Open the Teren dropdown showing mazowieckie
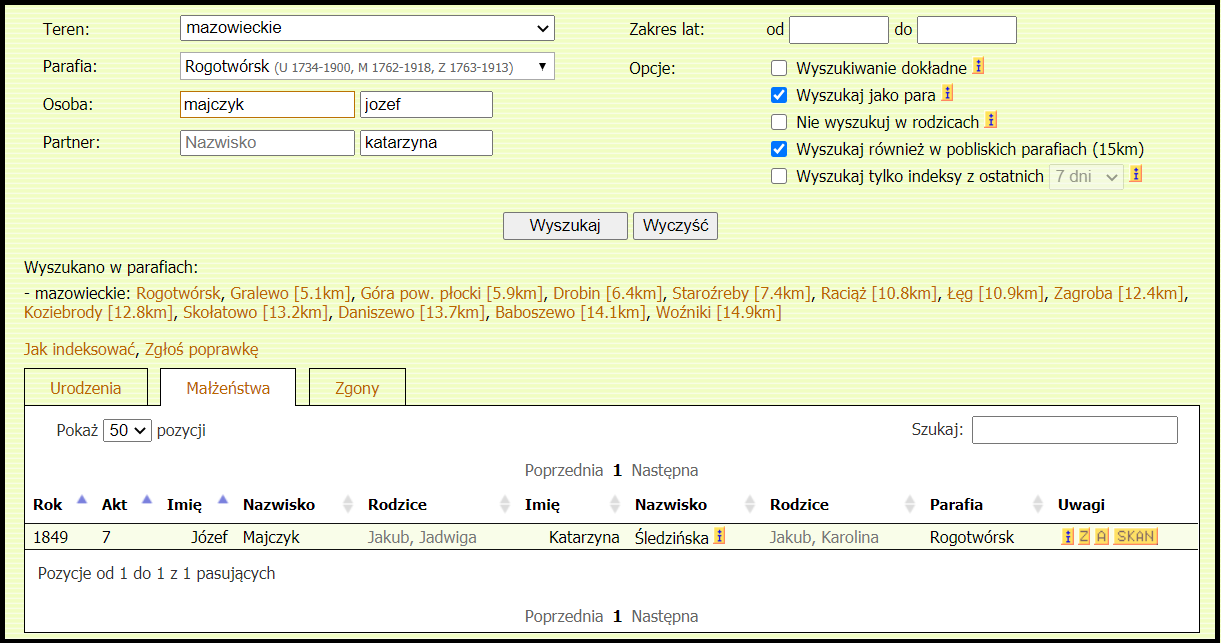The height and width of the screenshot is (643, 1221). tap(367, 29)
